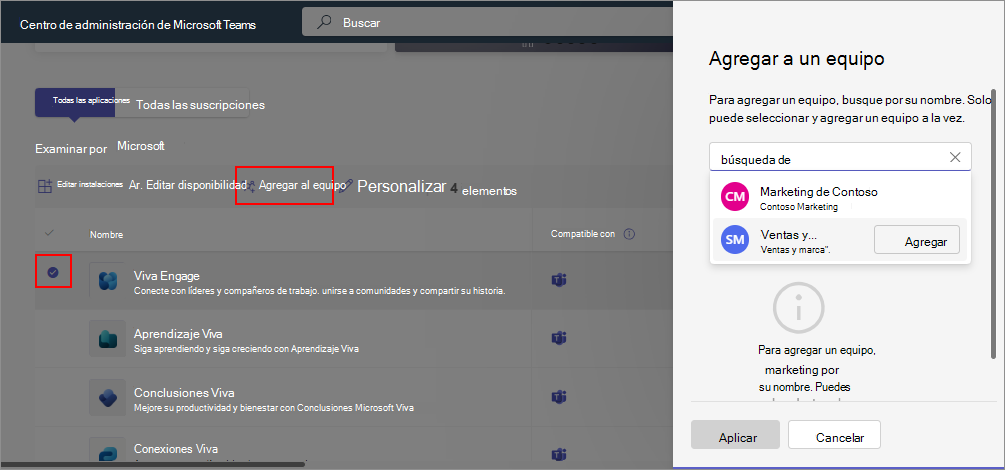Screen dimensions: 1005x470
Task: Click the horizontal scrollbar at bottom
Action: 153,464
